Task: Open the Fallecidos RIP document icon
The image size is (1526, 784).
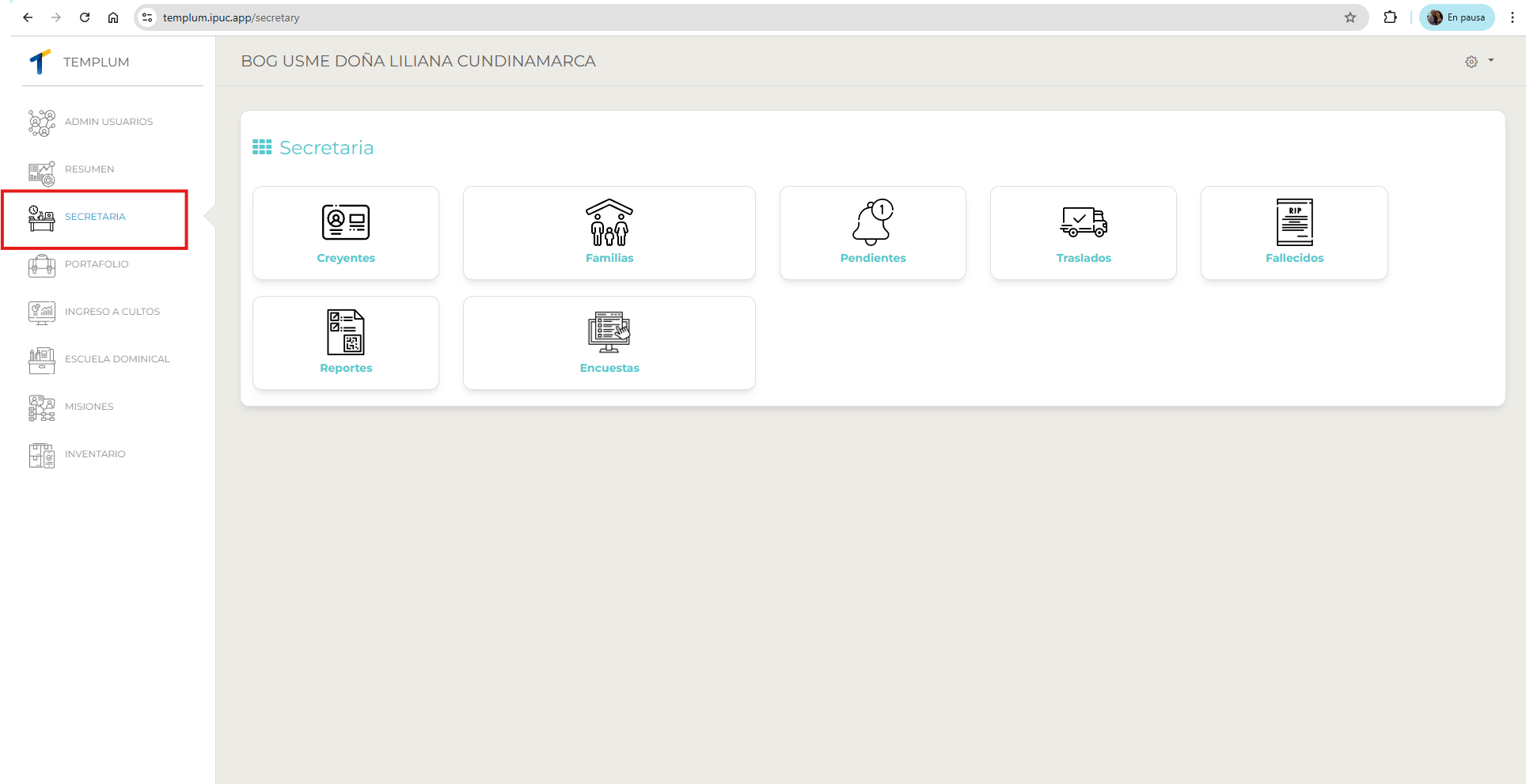Action: point(1294,222)
